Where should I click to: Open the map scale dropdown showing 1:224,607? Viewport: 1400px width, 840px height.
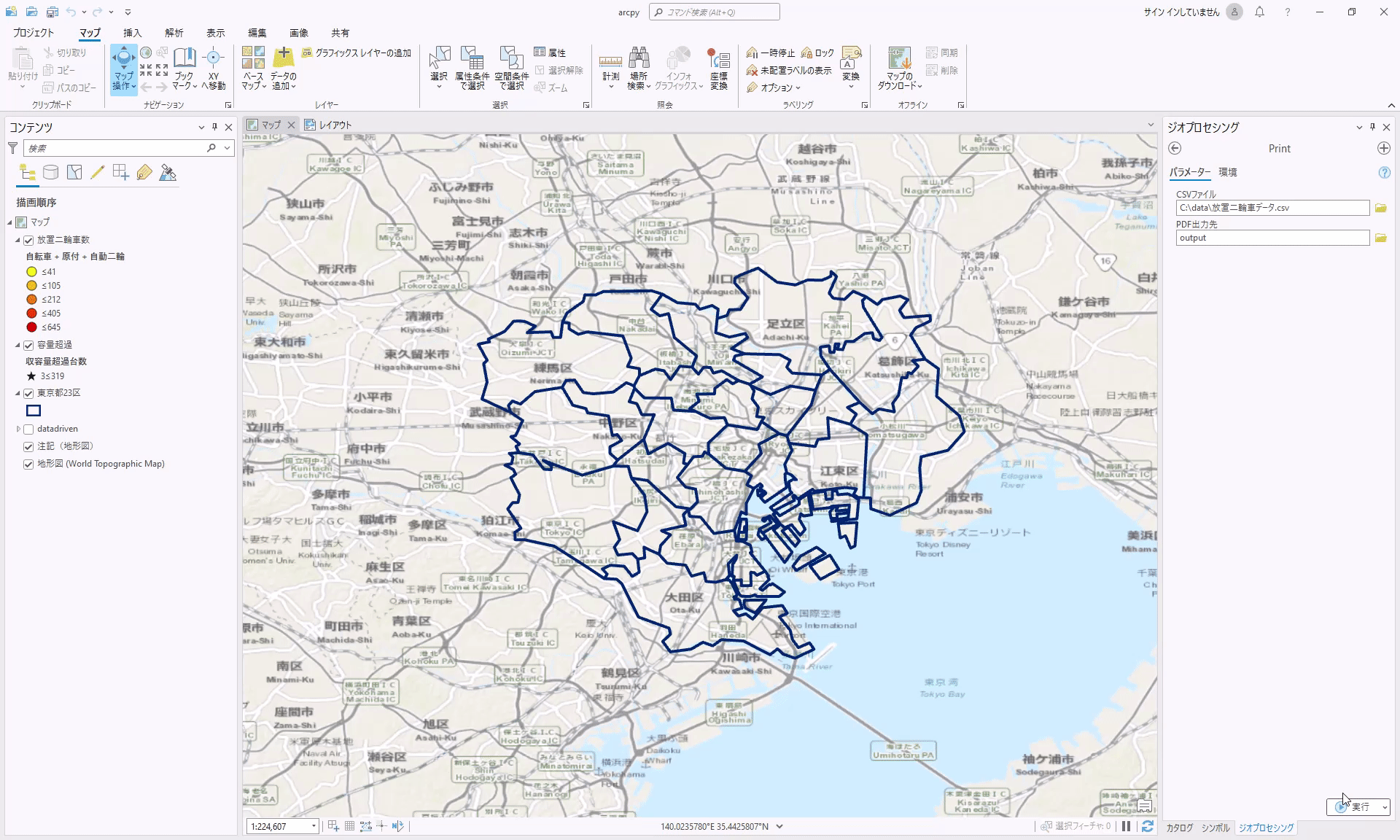pyautogui.click(x=314, y=826)
